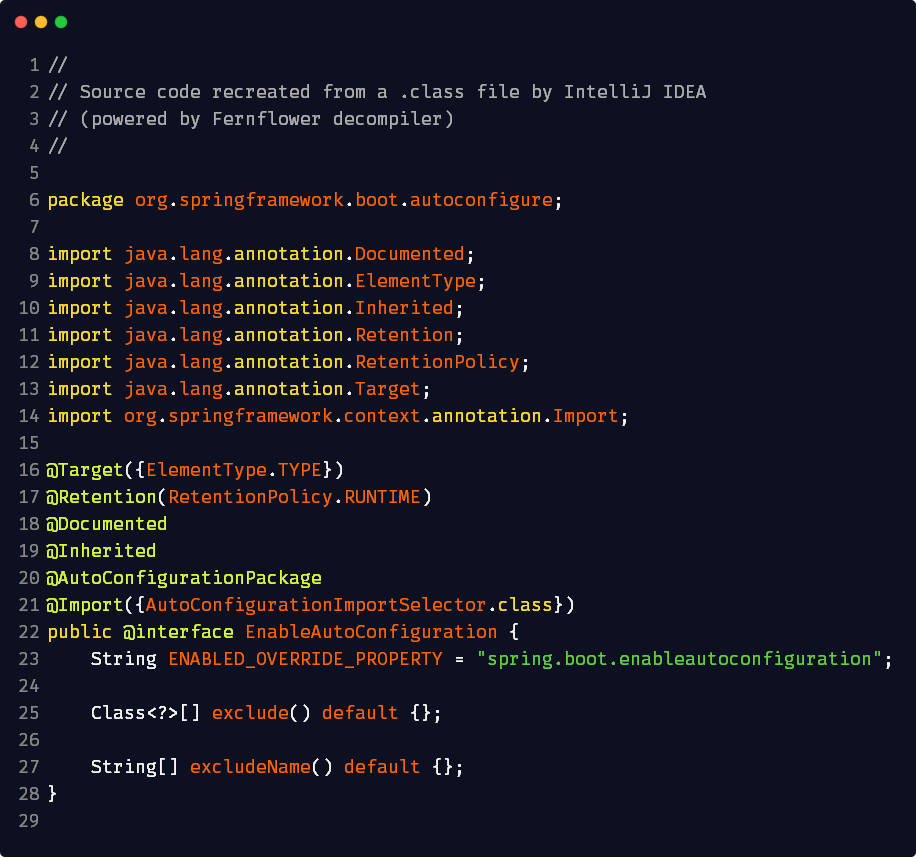Click the AutoConfigurationImportSelector class reference
This screenshot has height=858, width=916.
pyautogui.click(x=316, y=604)
